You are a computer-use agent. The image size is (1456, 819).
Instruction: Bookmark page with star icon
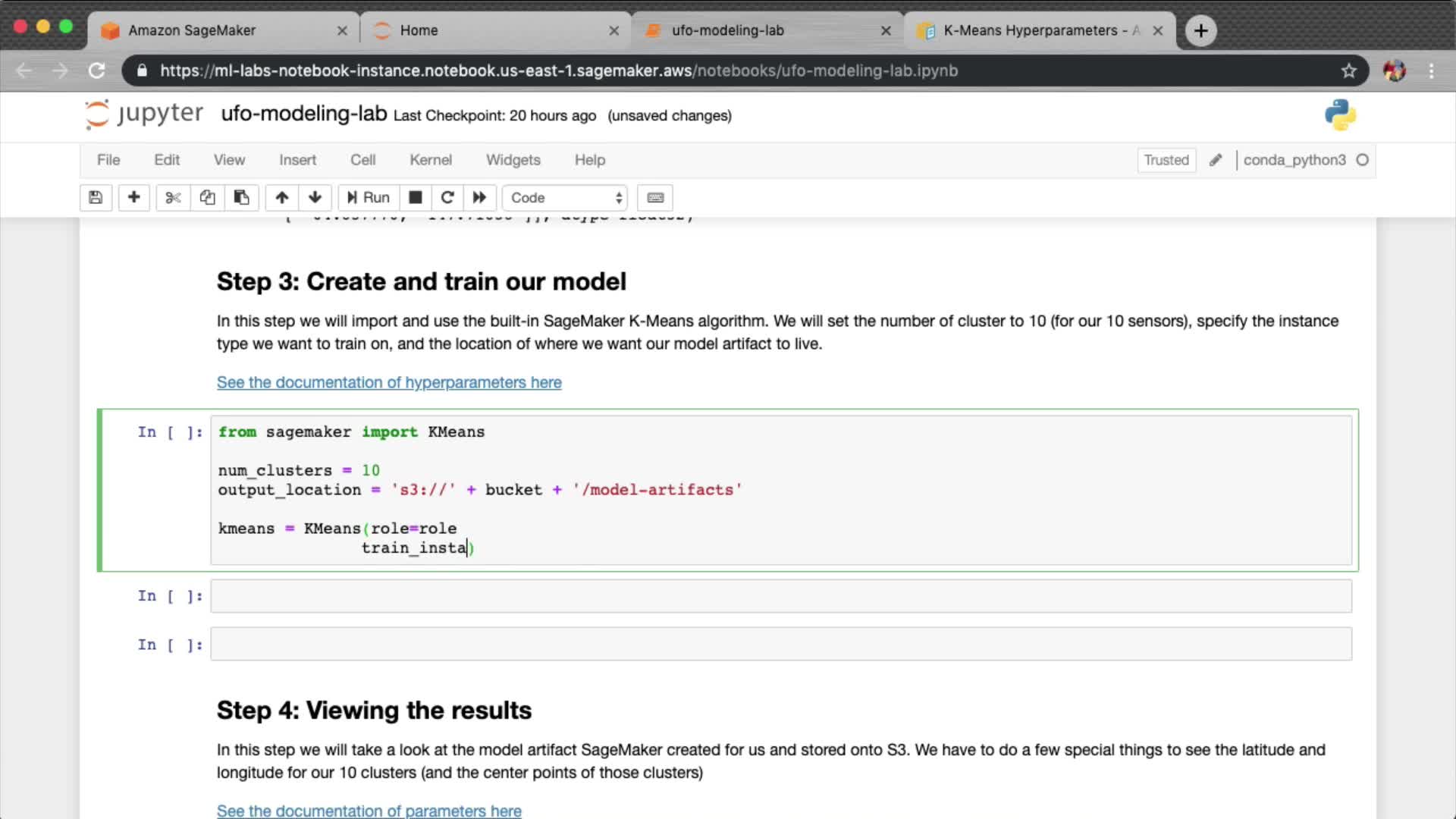tap(1348, 71)
